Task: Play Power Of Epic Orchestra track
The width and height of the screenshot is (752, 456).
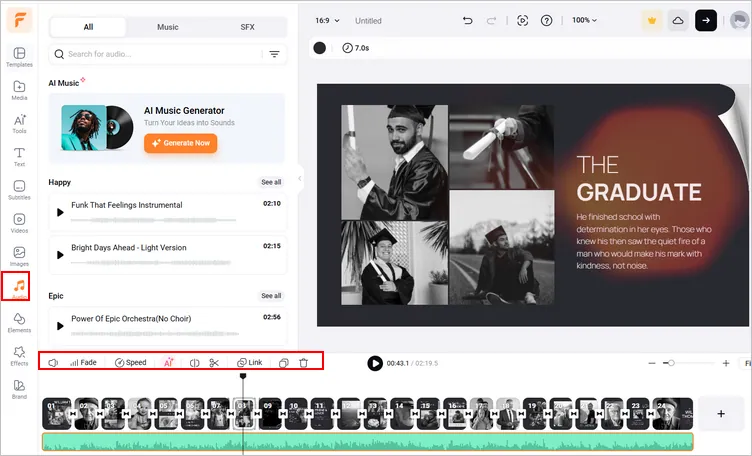Action: (60, 326)
